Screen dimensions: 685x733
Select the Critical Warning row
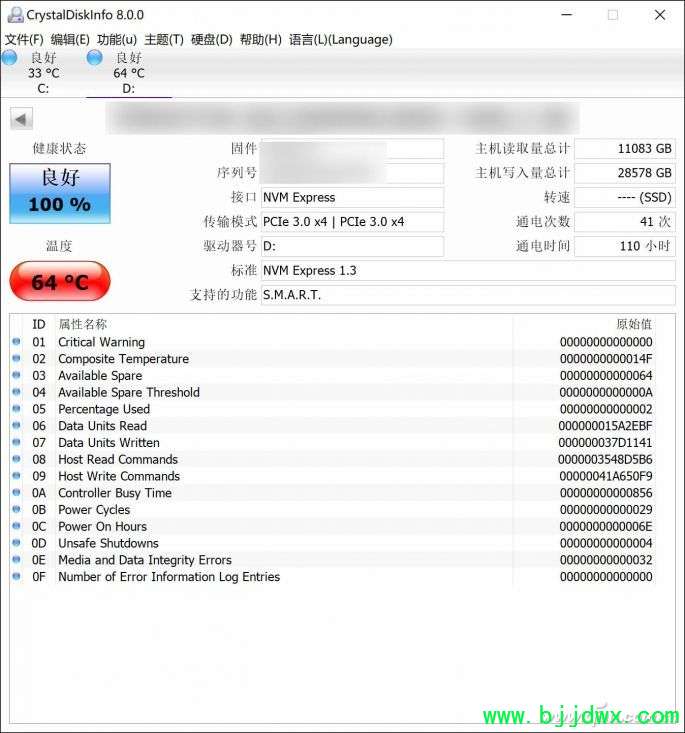[332, 342]
